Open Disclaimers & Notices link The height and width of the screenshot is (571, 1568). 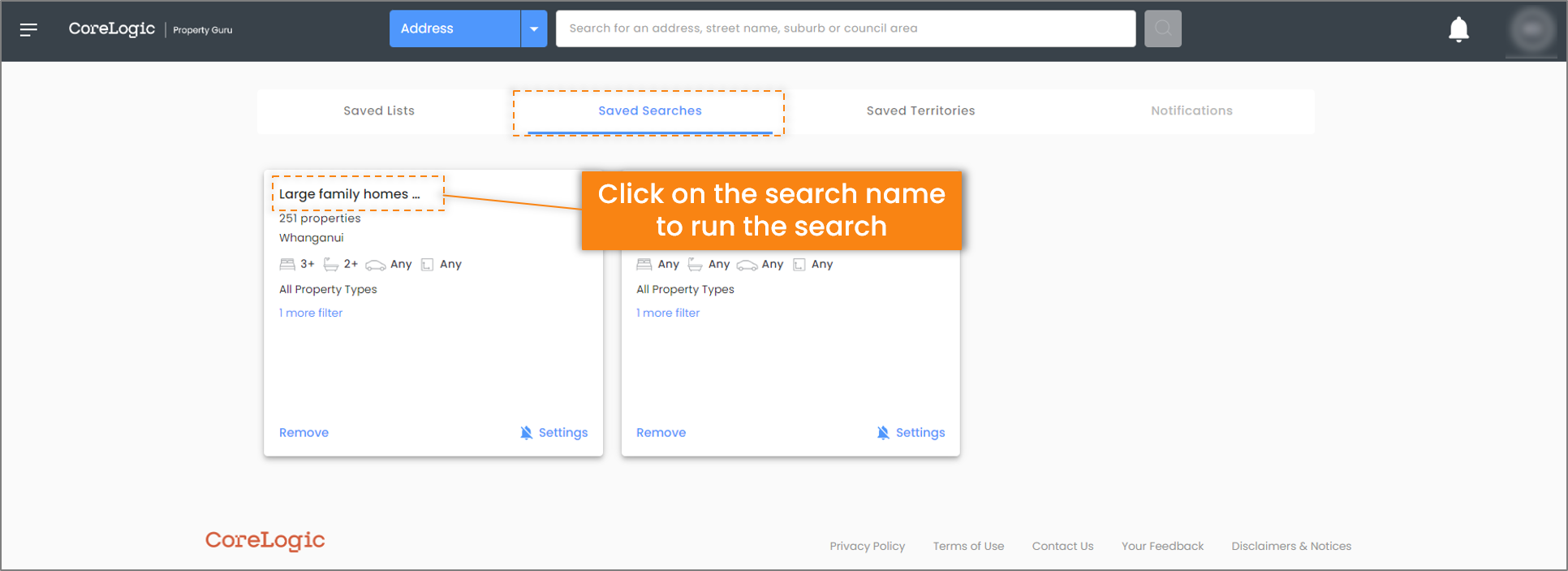pos(1291,546)
